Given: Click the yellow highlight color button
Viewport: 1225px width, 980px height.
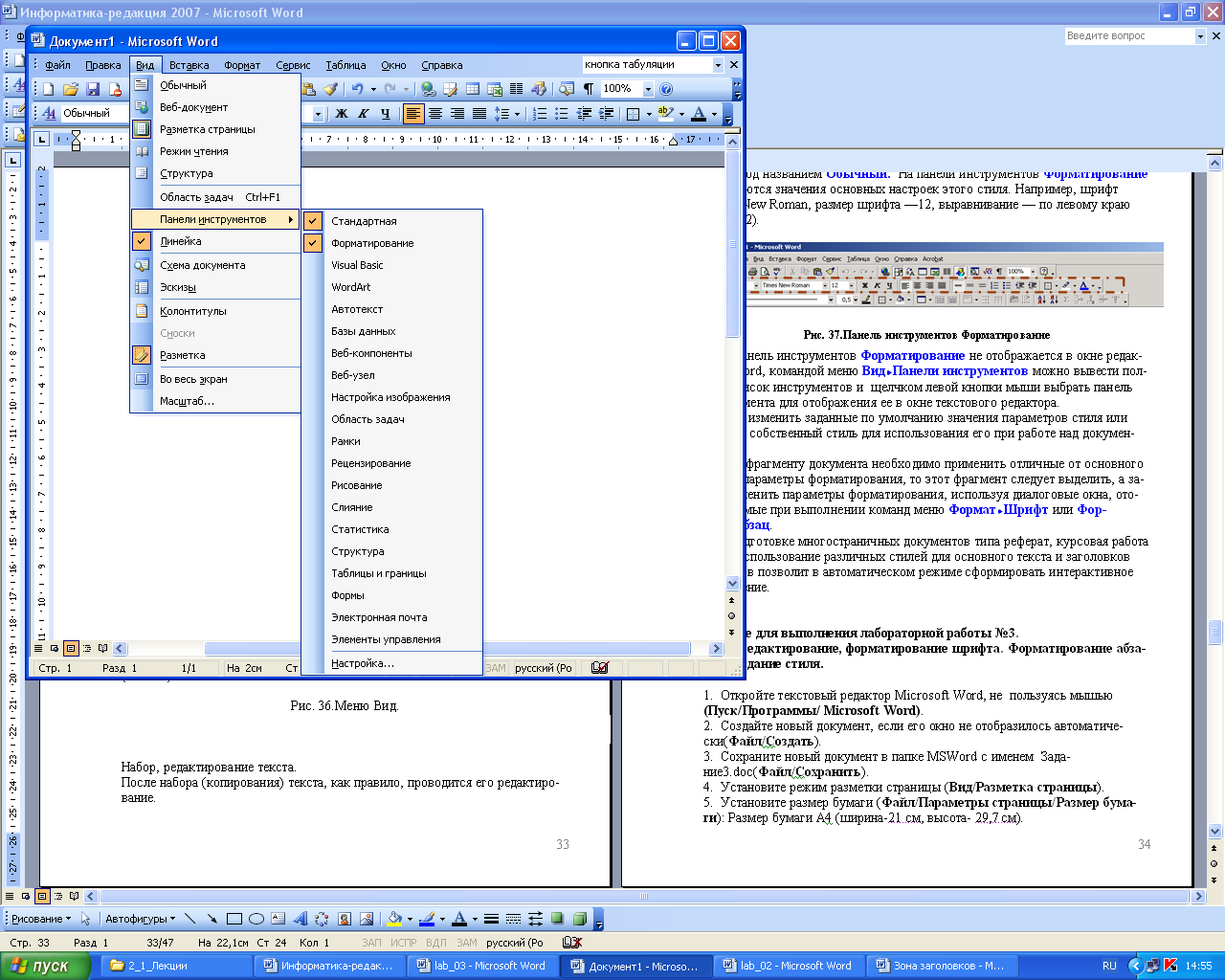Looking at the screenshot, I should pyautogui.click(x=666, y=114).
